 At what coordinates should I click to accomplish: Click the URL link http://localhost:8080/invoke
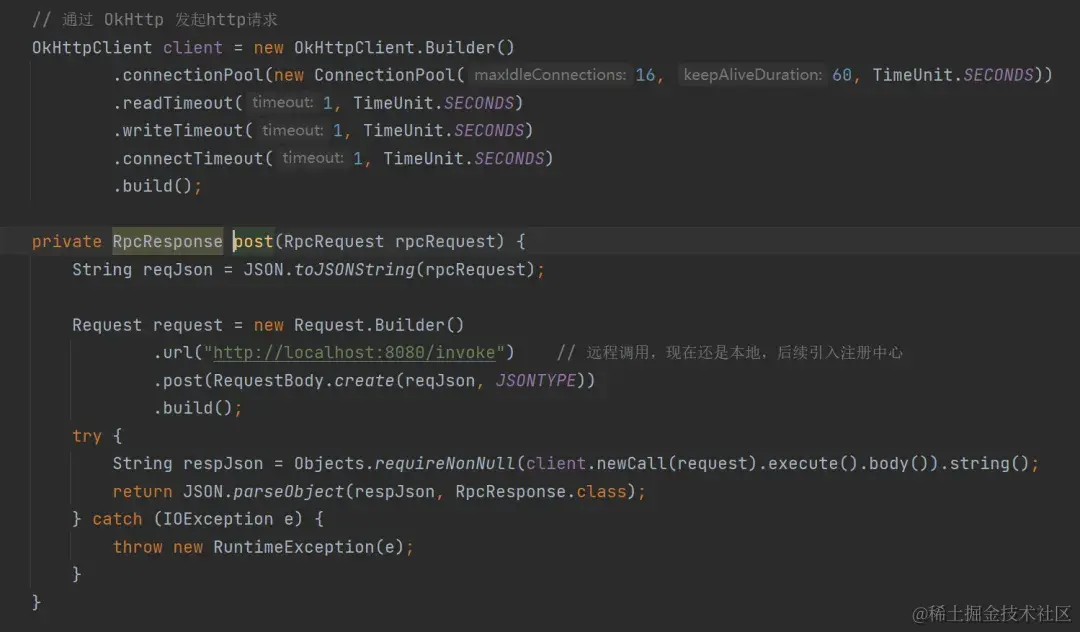pyautogui.click(x=354, y=352)
